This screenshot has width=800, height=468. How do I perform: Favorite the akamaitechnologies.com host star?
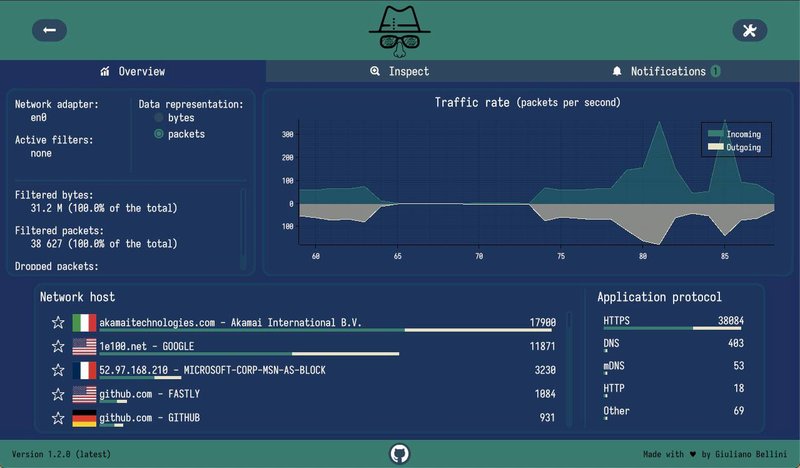click(x=58, y=323)
